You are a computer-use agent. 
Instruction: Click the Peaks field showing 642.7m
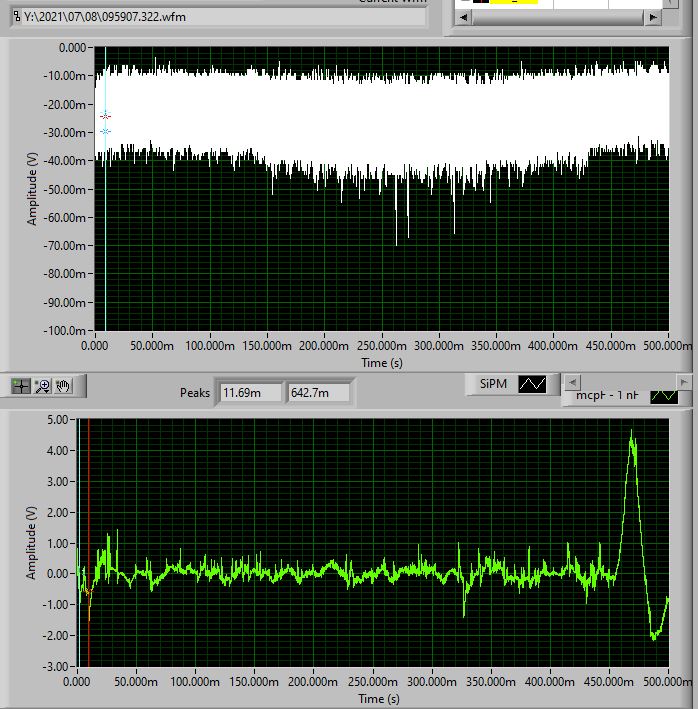[x=319, y=392]
